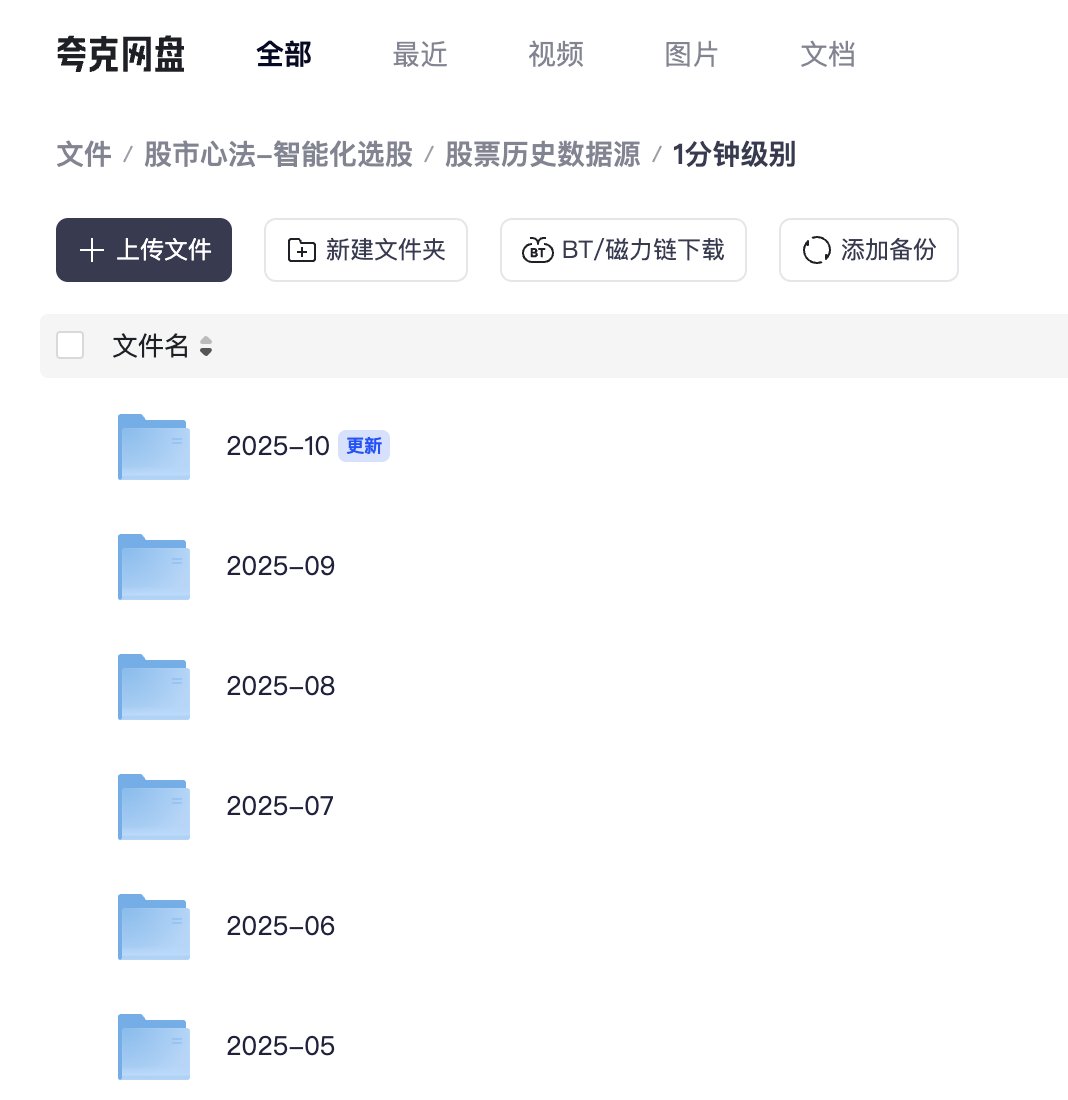Click the 夸克网盘 logo
1068x1100 pixels.
120,55
